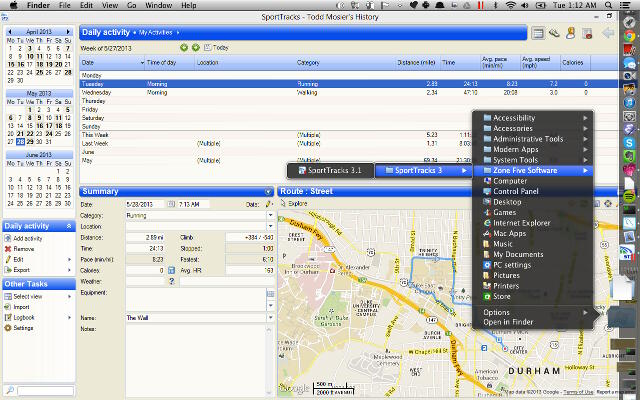The width and height of the screenshot is (640, 400).
Task: Click the Distance column header
Action: [x=416, y=62]
